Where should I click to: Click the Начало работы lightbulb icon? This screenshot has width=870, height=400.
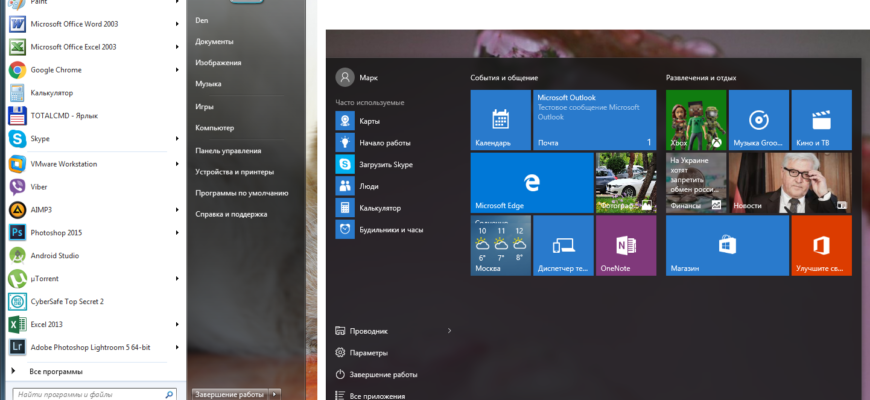point(345,143)
